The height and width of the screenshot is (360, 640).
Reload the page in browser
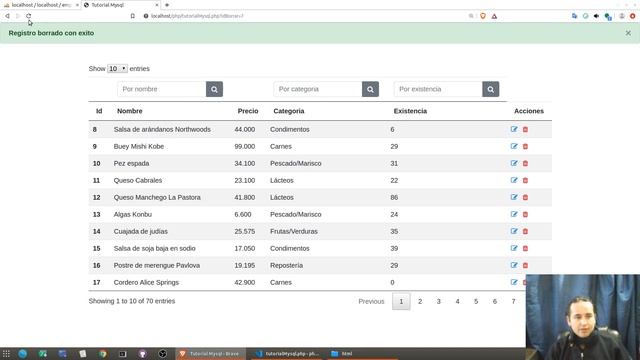point(29,16)
